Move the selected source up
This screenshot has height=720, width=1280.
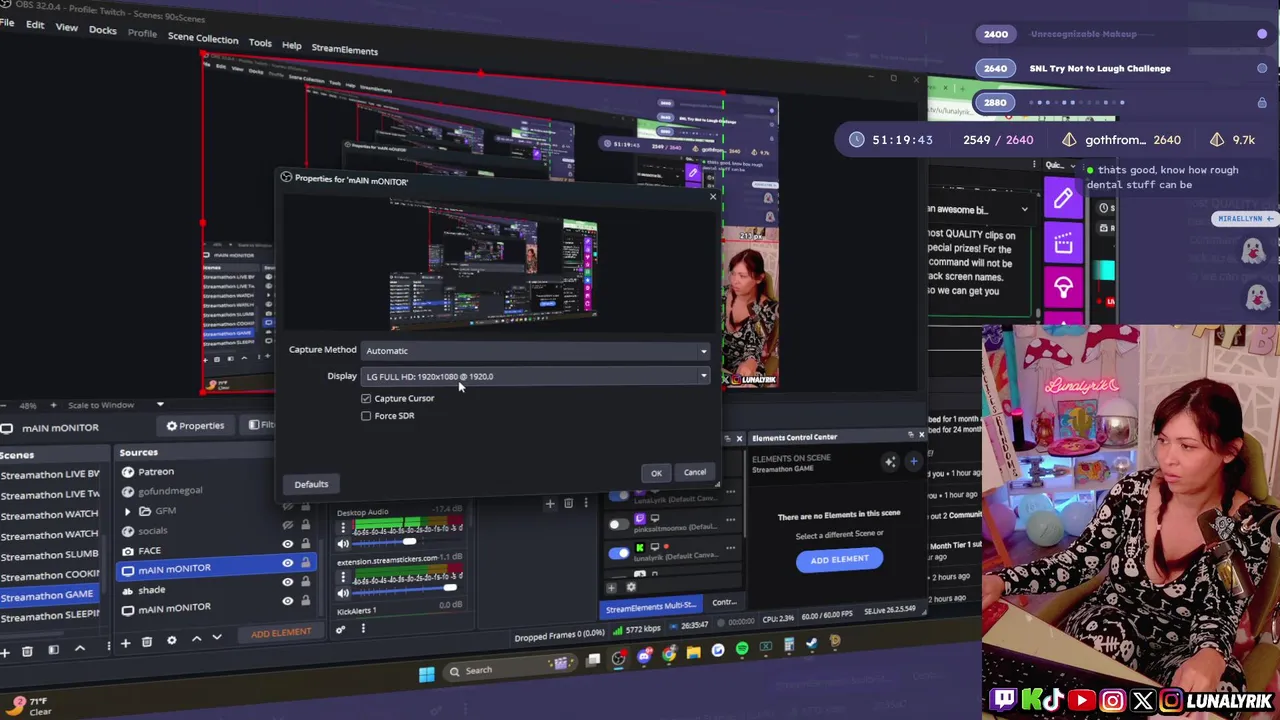[x=196, y=639]
